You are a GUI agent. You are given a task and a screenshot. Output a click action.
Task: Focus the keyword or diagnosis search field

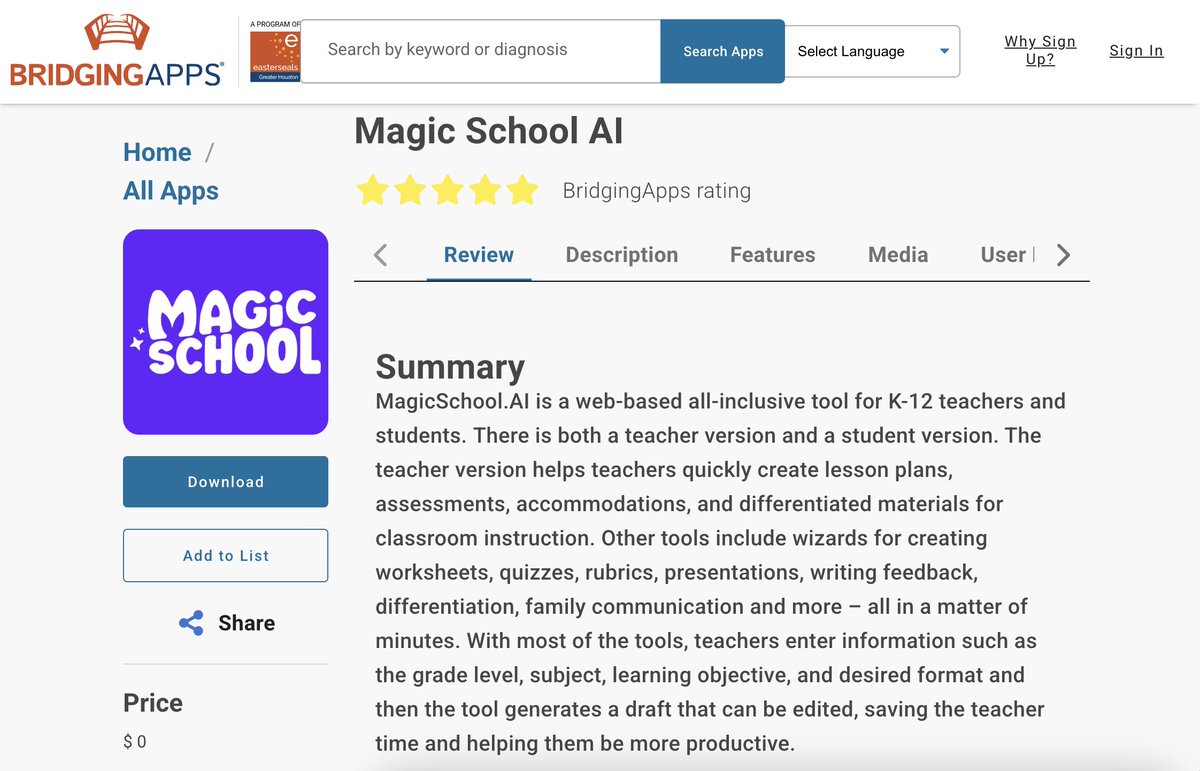[x=481, y=50]
